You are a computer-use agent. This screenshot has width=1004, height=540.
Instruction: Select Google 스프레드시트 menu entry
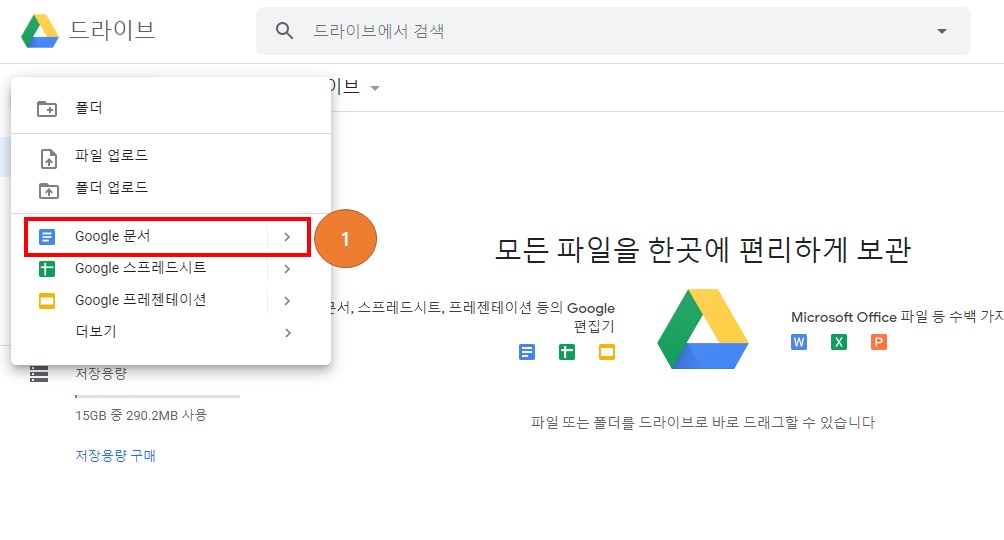pyautogui.click(x=171, y=268)
